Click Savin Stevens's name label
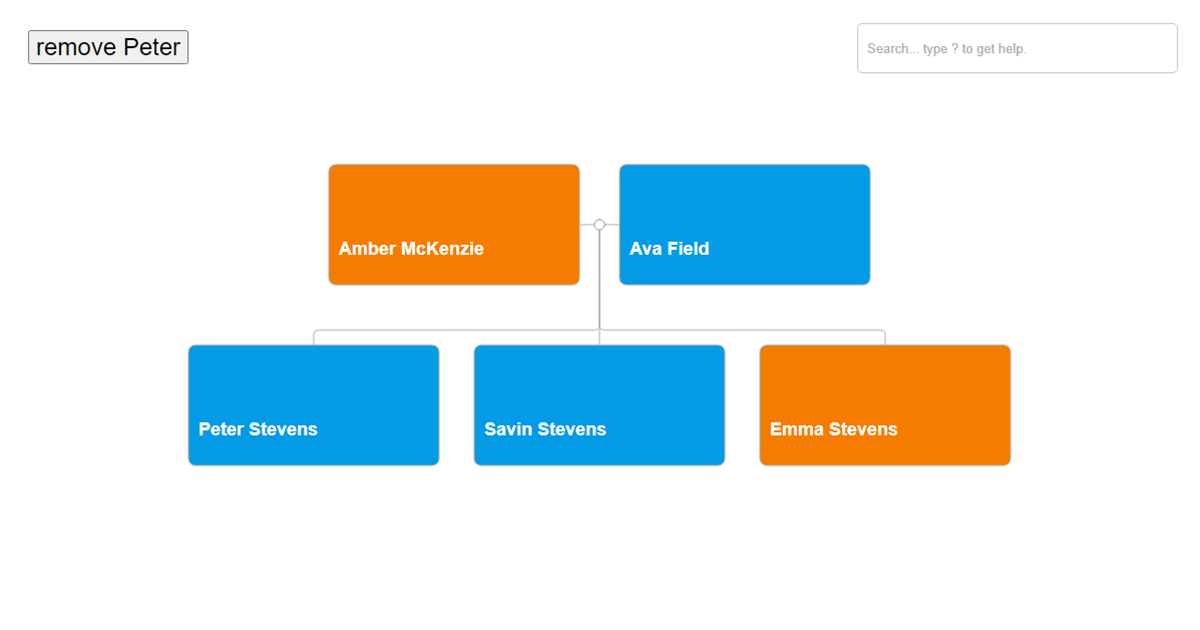This screenshot has width=1200, height=630. click(545, 429)
